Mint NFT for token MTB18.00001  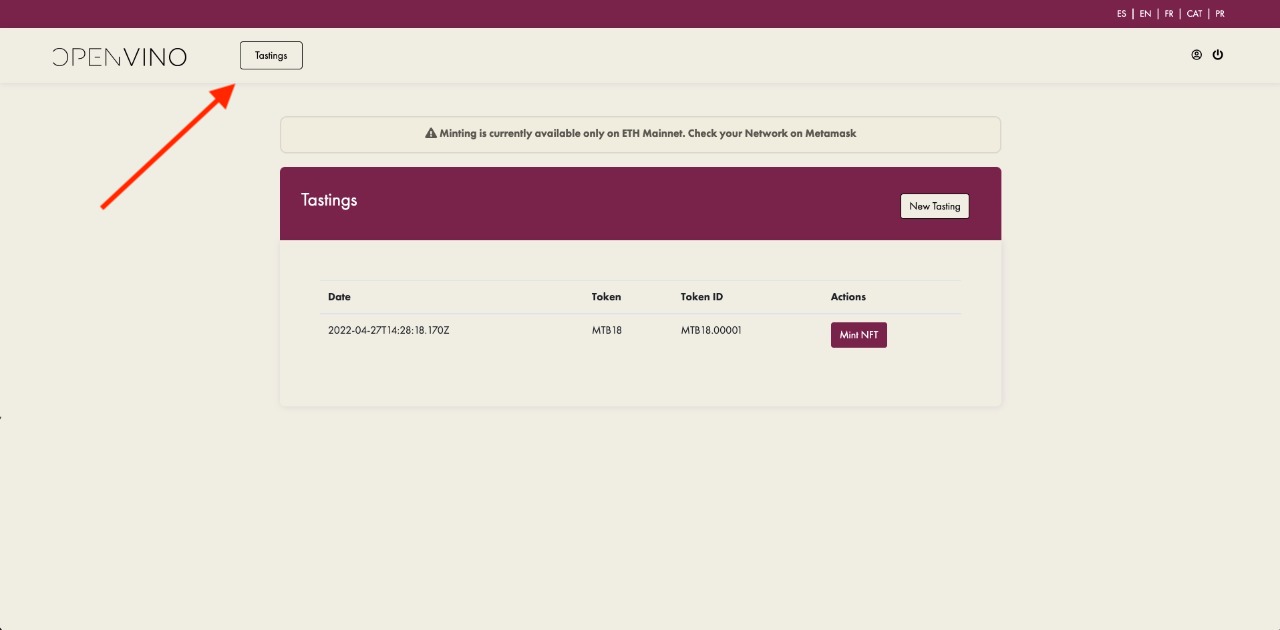(859, 335)
